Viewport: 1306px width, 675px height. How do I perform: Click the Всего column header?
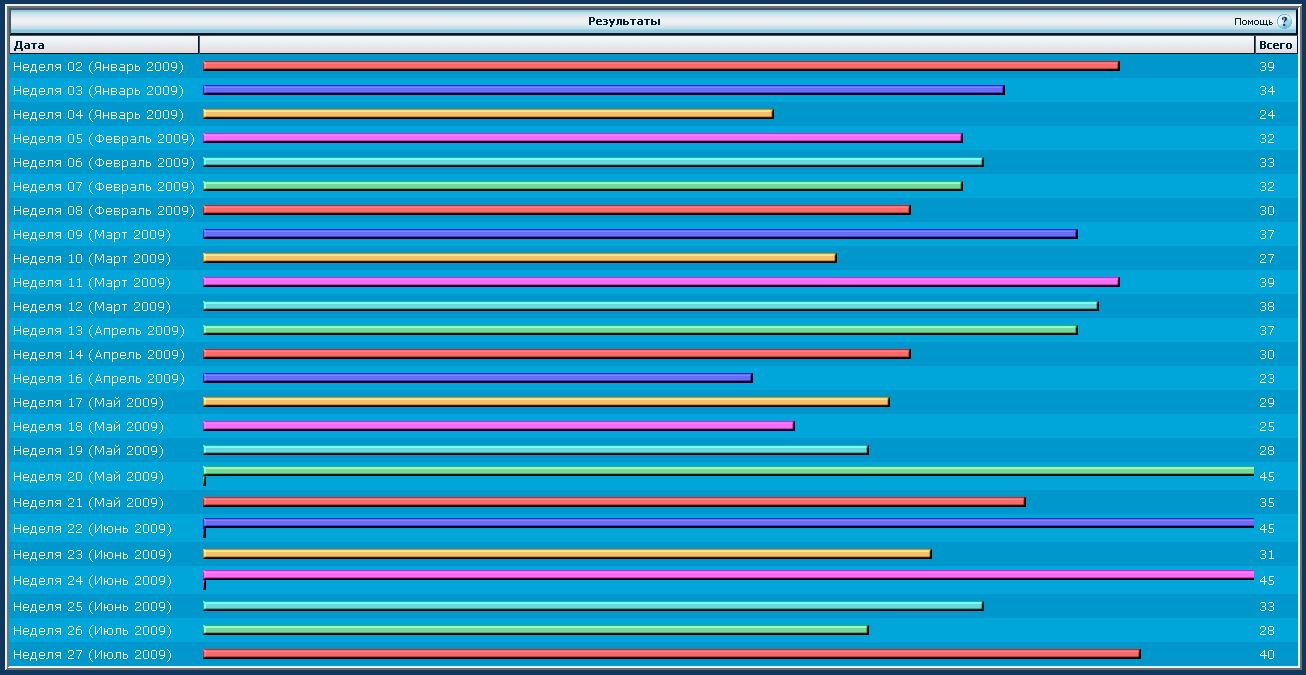pyautogui.click(x=1275, y=45)
